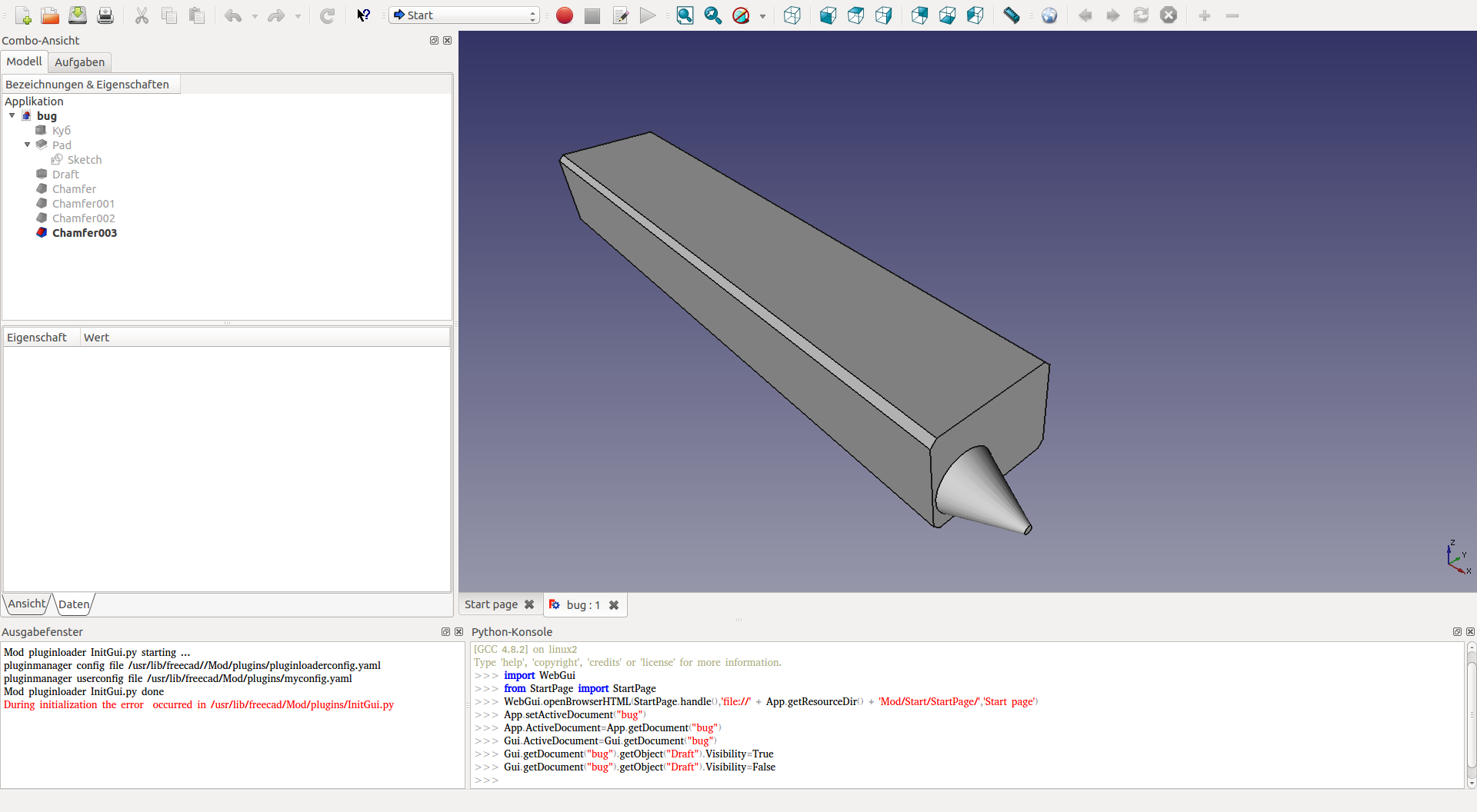
Task: Click the draw style icon
Action: [x=741, y=15]
